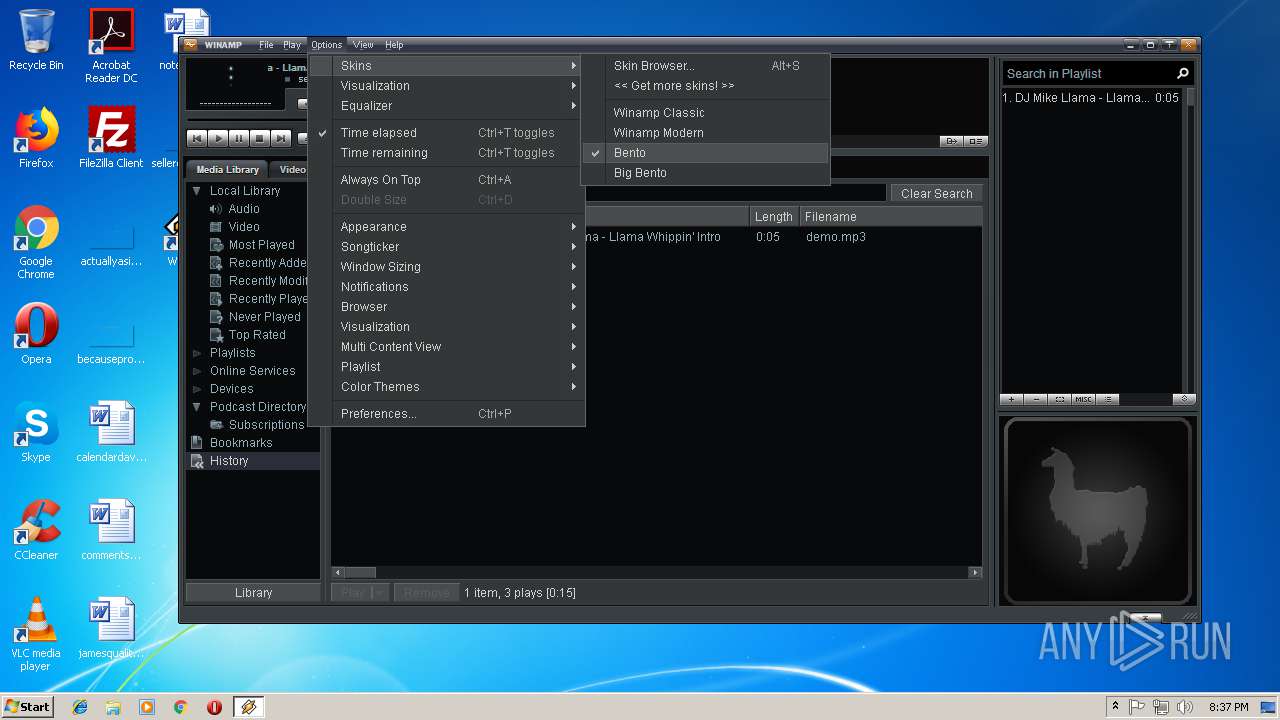Click the Next track button in Winamp
The image size is (1280, 720).
click(x=281, y=139)
